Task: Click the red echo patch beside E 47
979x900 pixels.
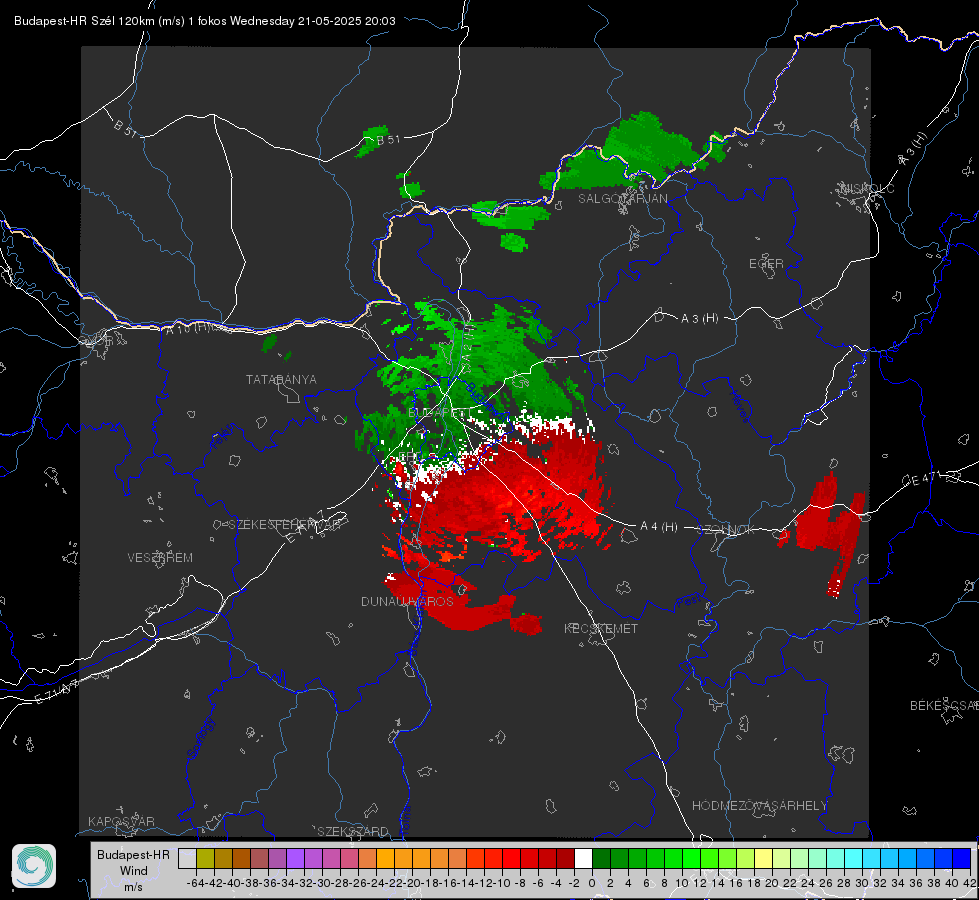Action: pyautogui.click(x=825, y=531)
